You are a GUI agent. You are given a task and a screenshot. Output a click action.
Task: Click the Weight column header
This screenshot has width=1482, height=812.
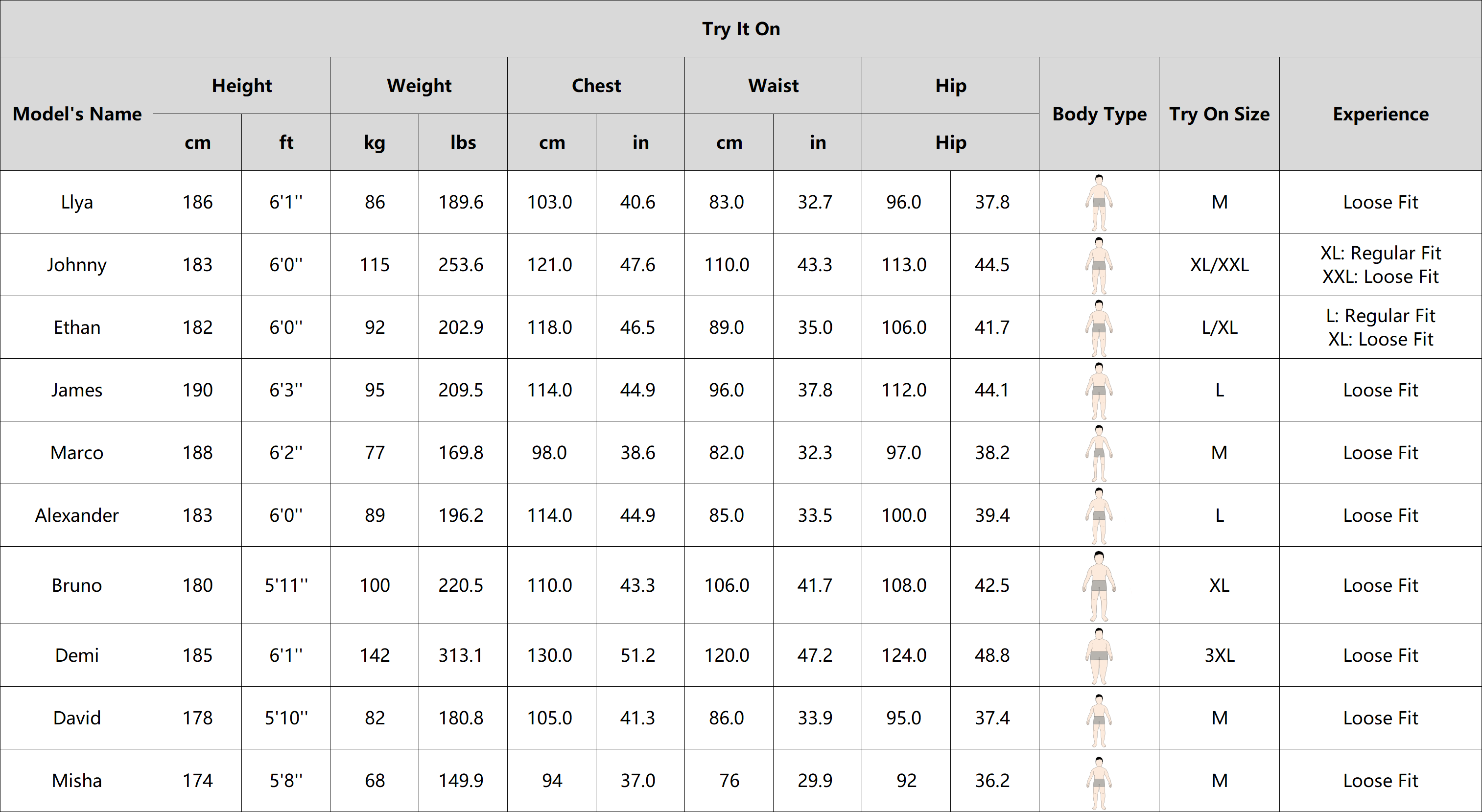[419, 86]
